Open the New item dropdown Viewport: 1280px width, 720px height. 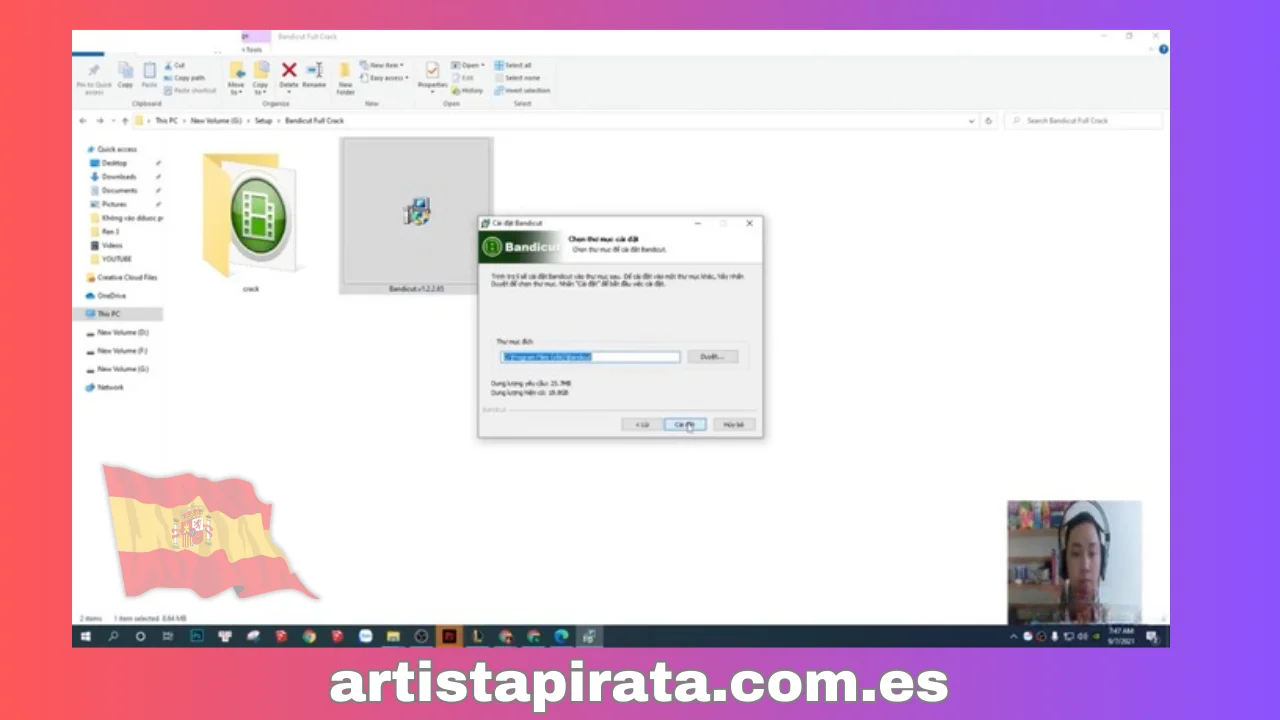(x=381, y=65)
